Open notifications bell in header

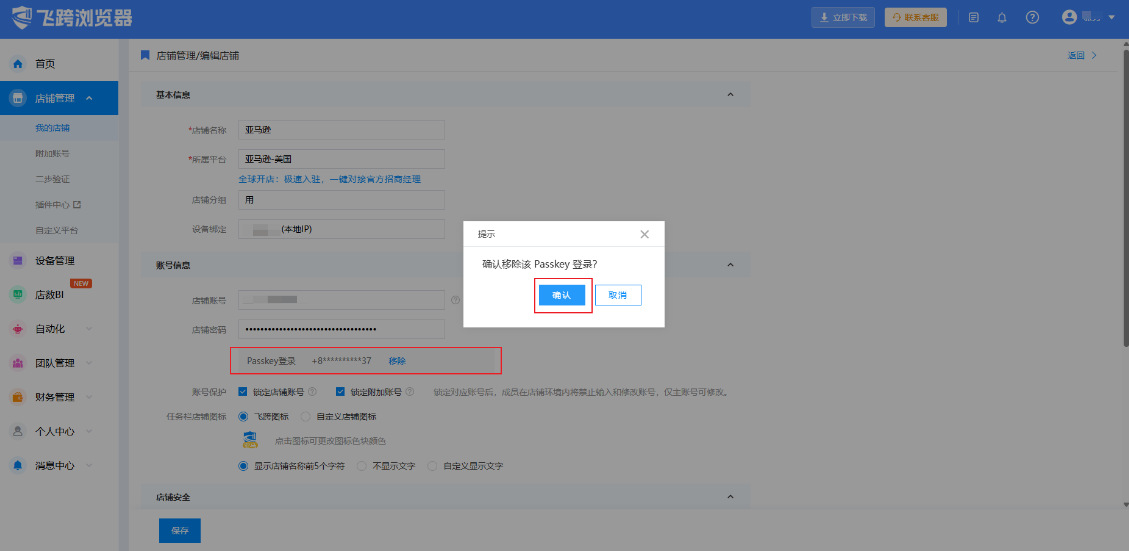click(x=1002, y=18)
